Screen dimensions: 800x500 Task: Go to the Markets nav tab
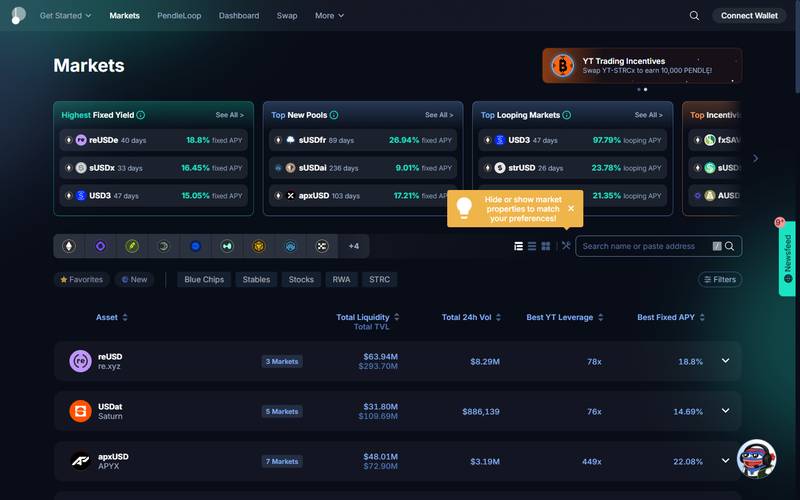(x=124, y=16)
